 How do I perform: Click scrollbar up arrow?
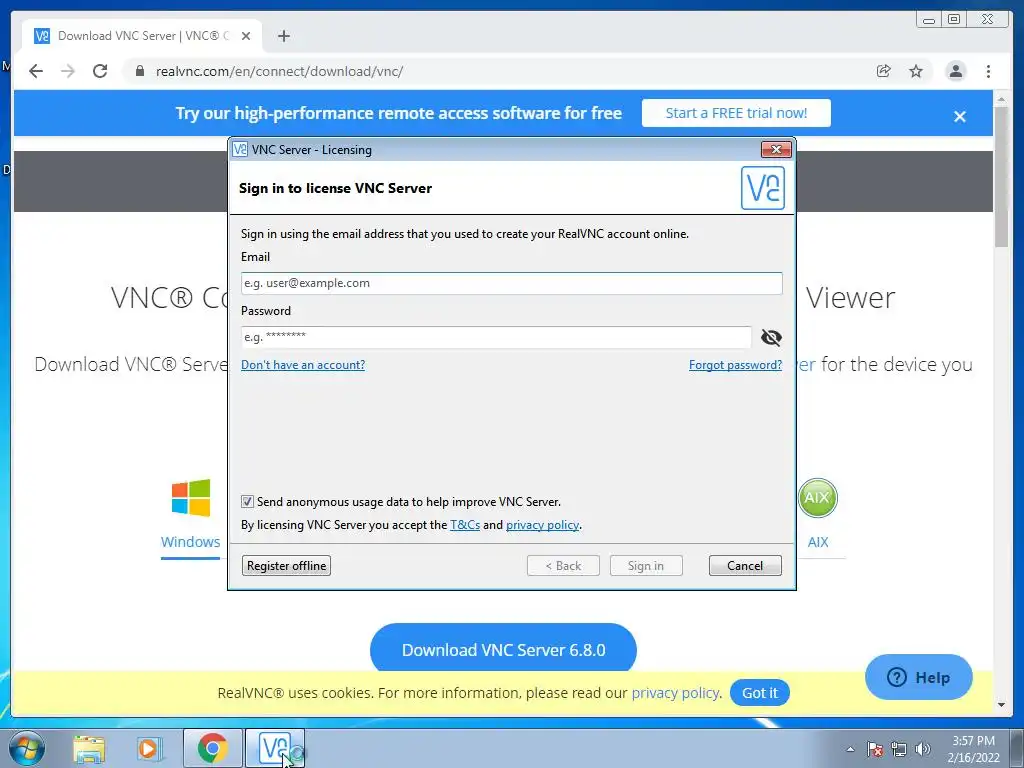(1001, 99)
